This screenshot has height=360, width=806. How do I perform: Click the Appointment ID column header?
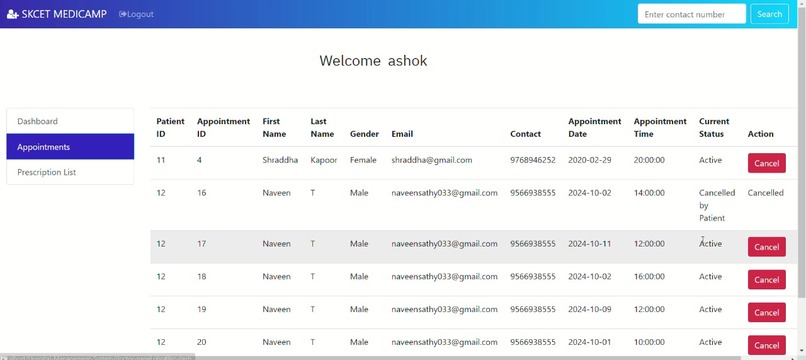click(x=224, y=128)
